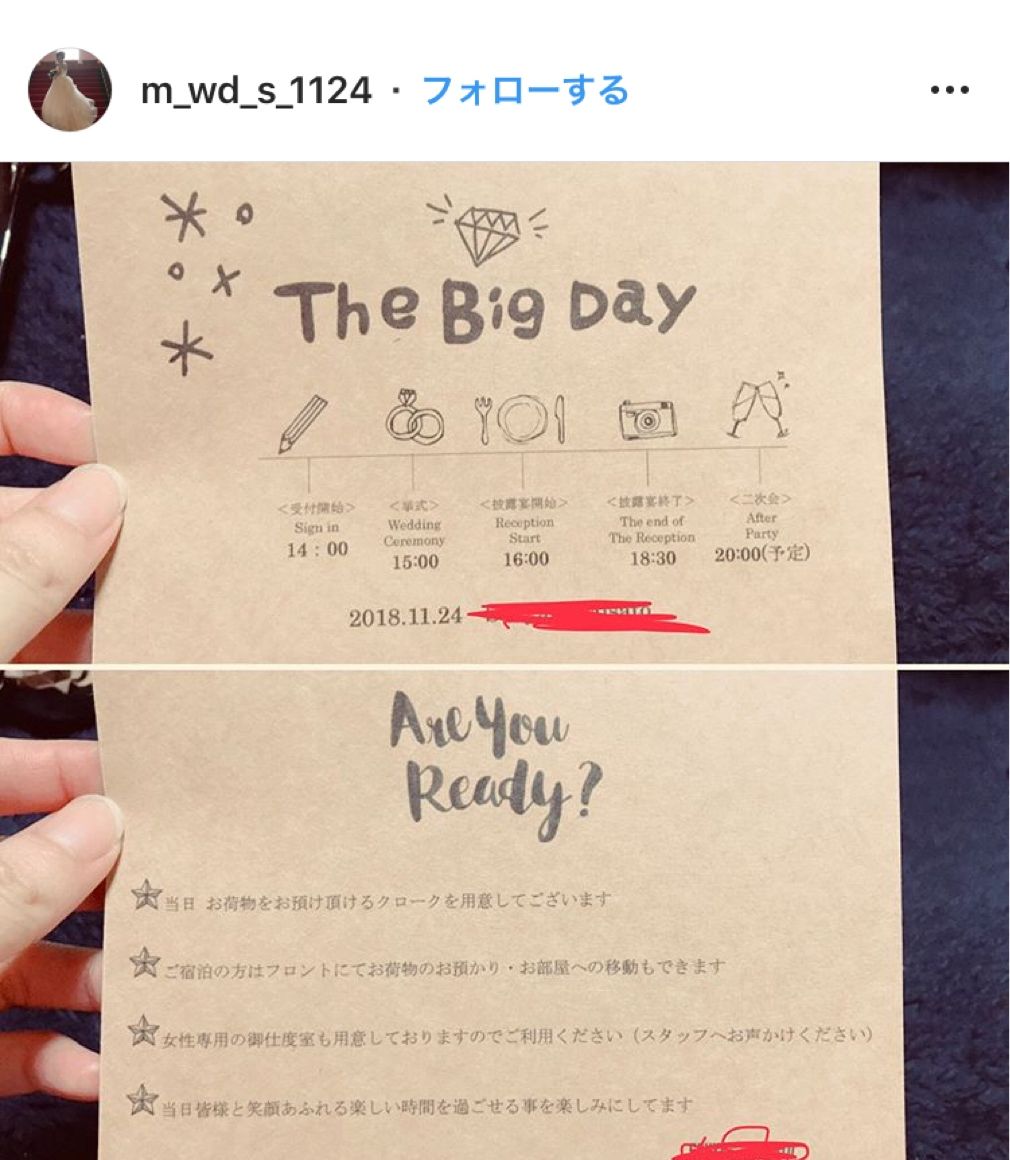Click the 2018.11.24 date text
Image resolution: width=1010 pixels, height=1160 pixels.
pos(405,617)
